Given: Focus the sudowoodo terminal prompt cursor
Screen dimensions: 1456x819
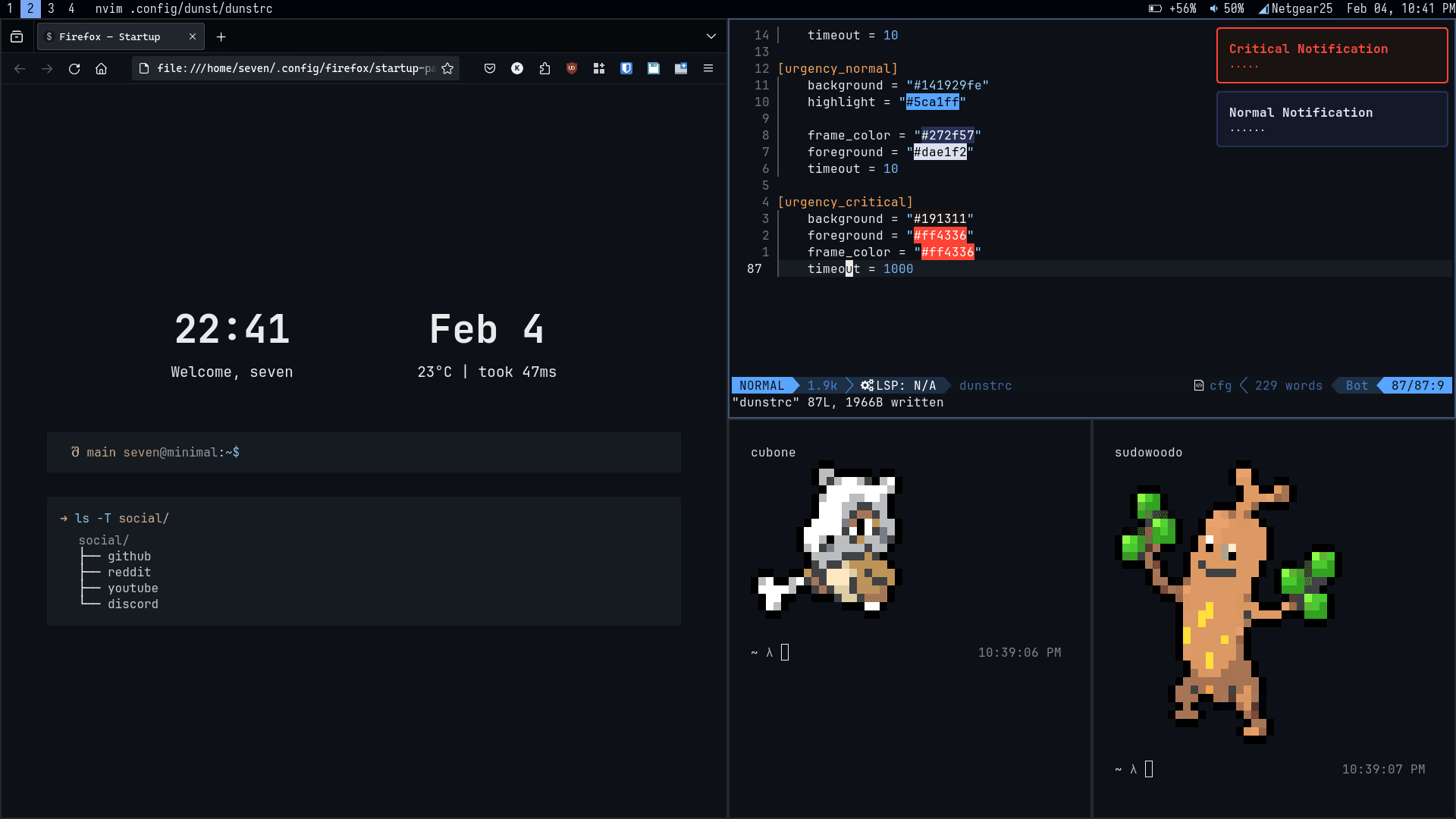Looking at the screenshot, I should click(x=1149, y=770).
